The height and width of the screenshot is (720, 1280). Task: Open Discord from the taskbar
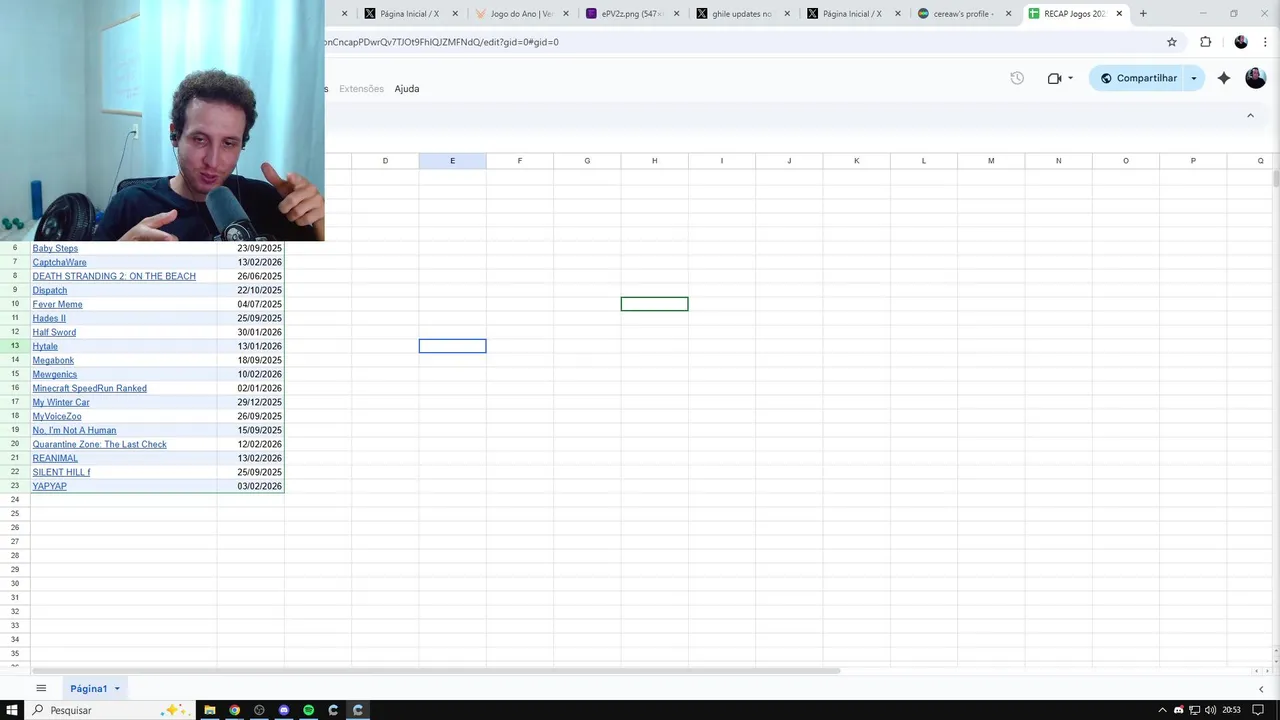point(284,710)
